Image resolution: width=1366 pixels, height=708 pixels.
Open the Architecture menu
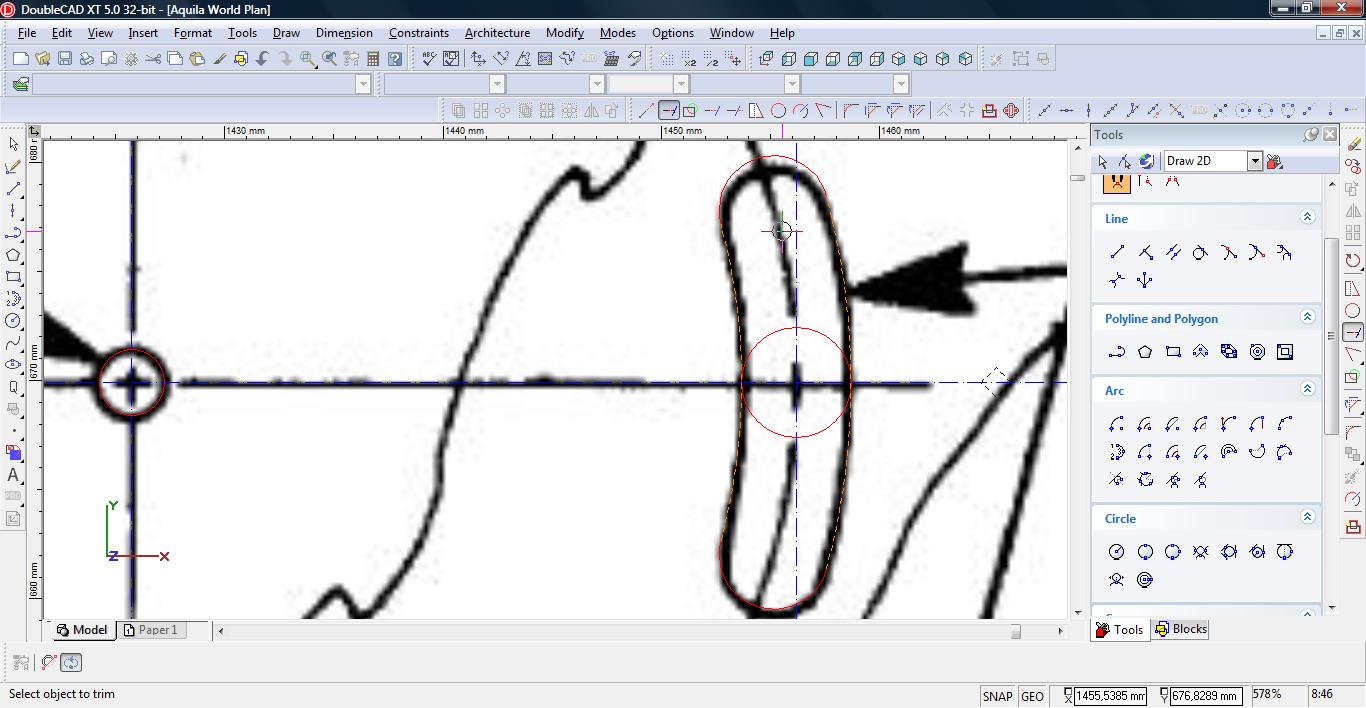[497, 33]
